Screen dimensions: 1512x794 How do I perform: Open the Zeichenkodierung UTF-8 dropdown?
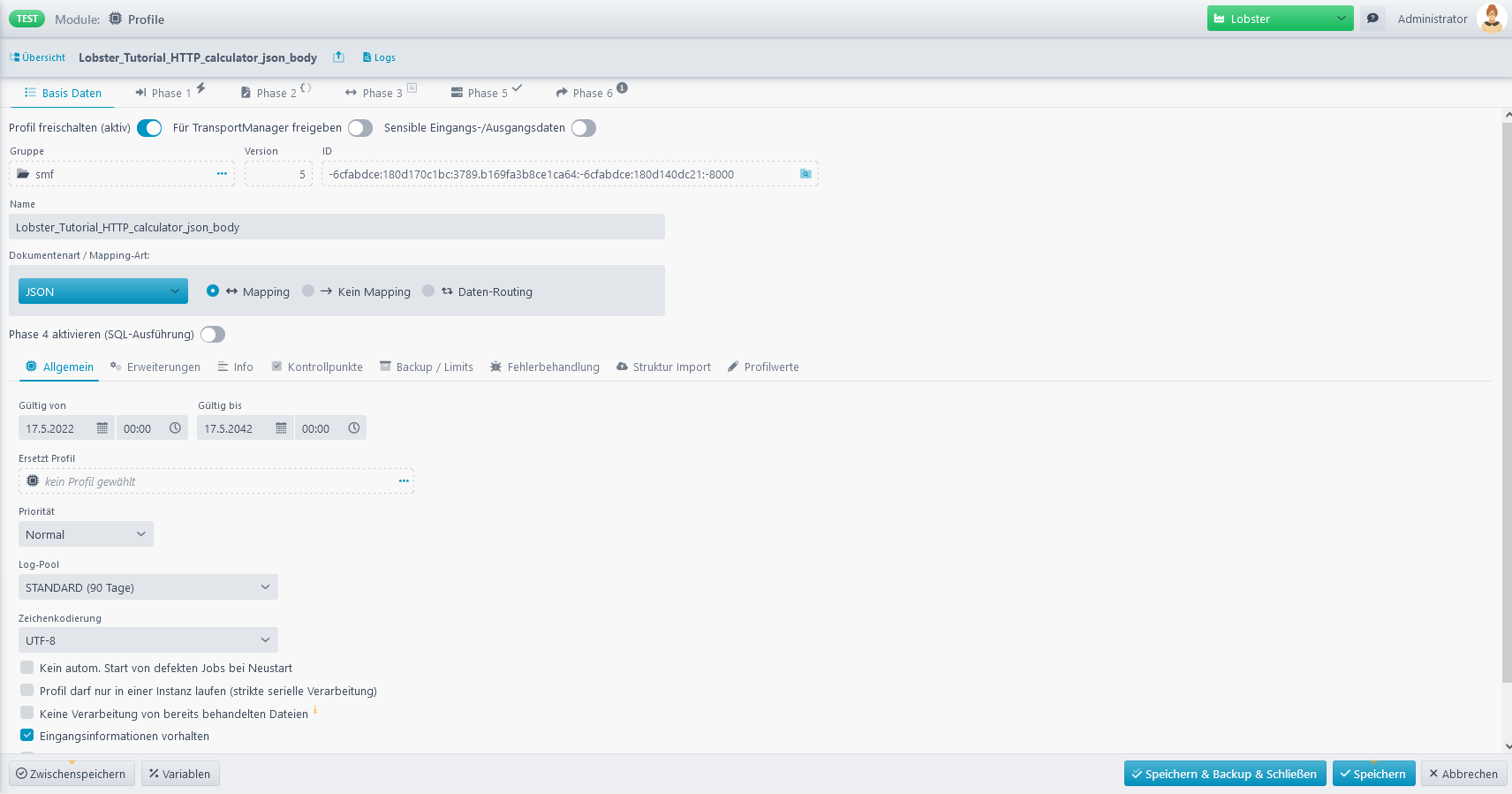(147, 640)
